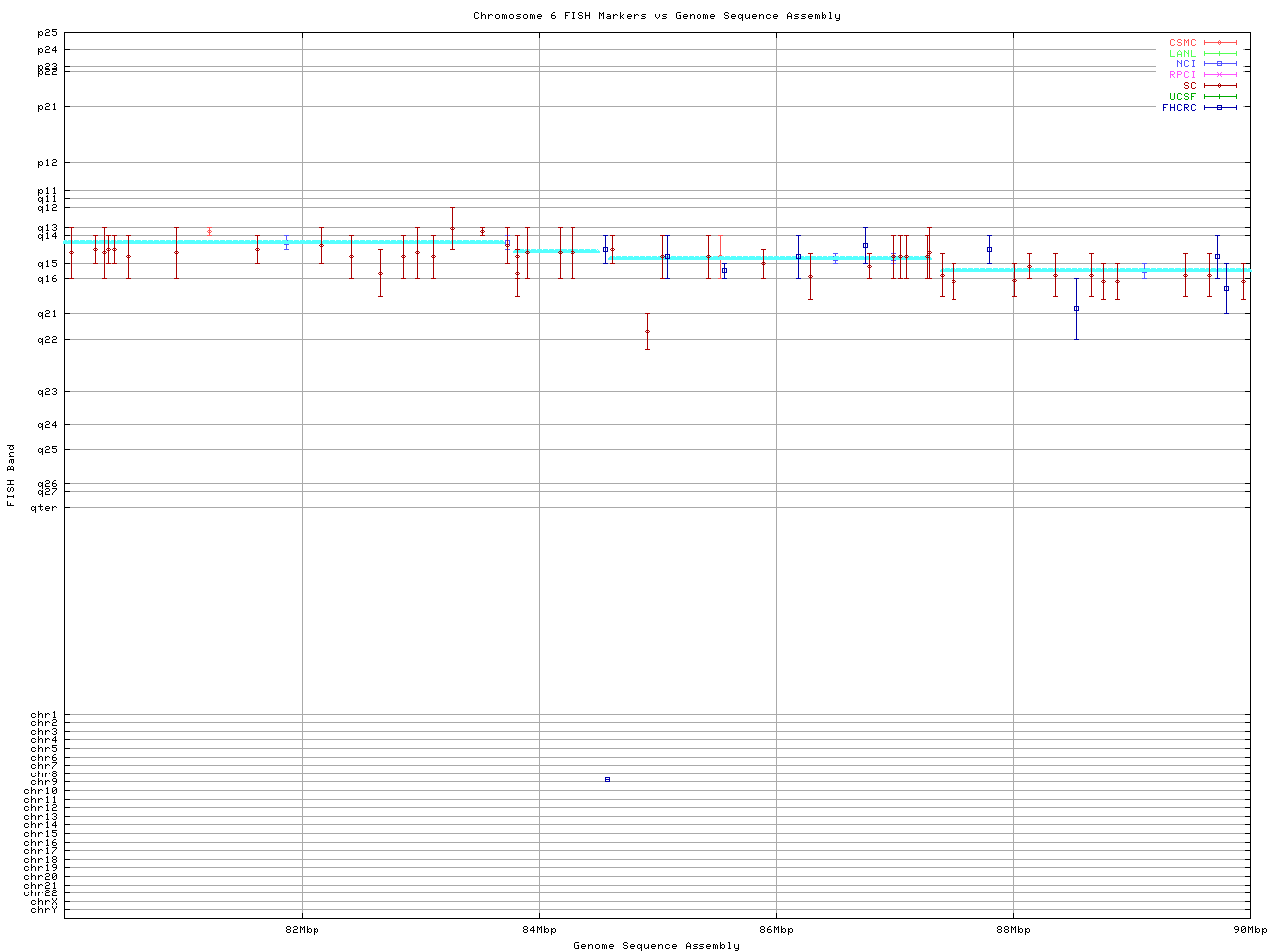
Task: Click the UCSF legend marker sample
Action: coord(1219,96)
